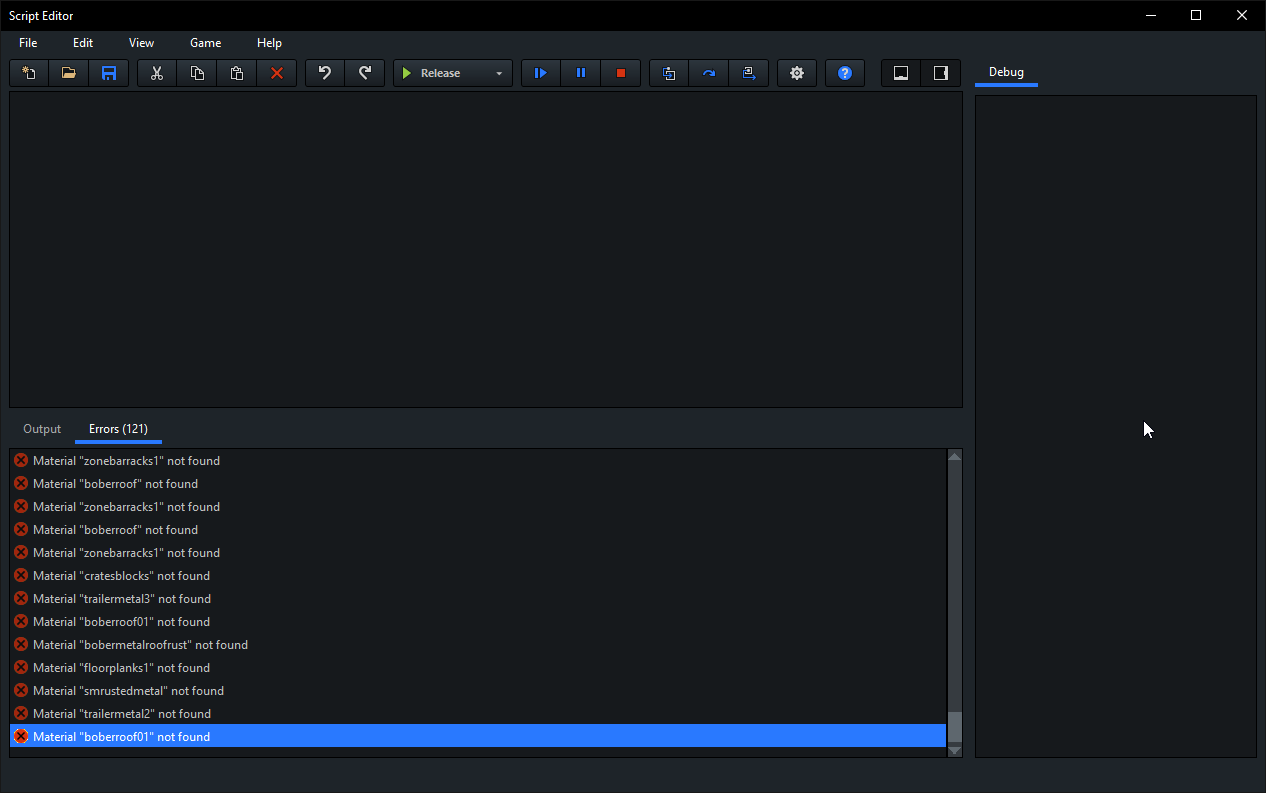
Task: Click the Redo arrow icon
Action: (365, 73)
